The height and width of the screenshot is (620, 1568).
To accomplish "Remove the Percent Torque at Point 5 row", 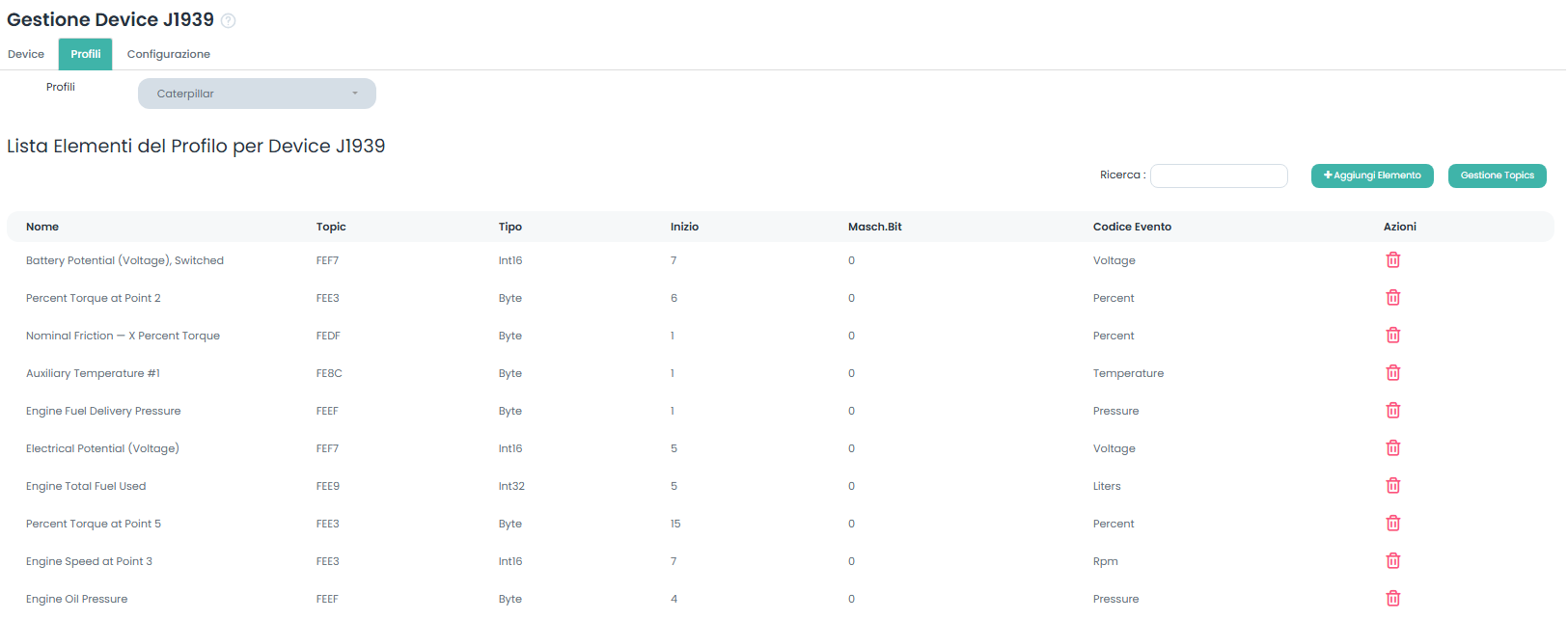I will pyautogui.click(x=1392, y=524).
